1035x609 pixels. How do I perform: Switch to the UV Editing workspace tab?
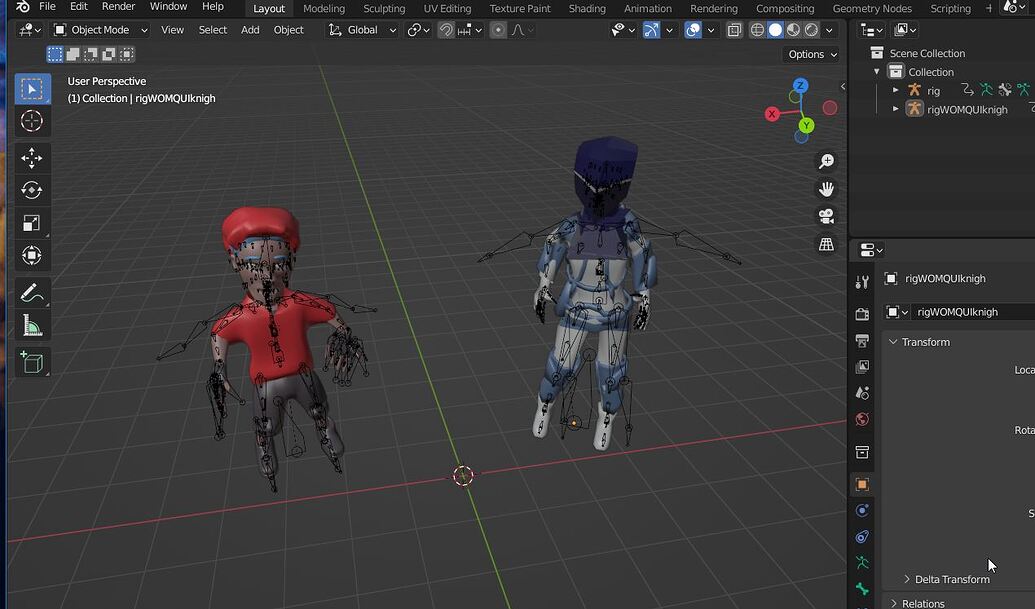point(448,9)
